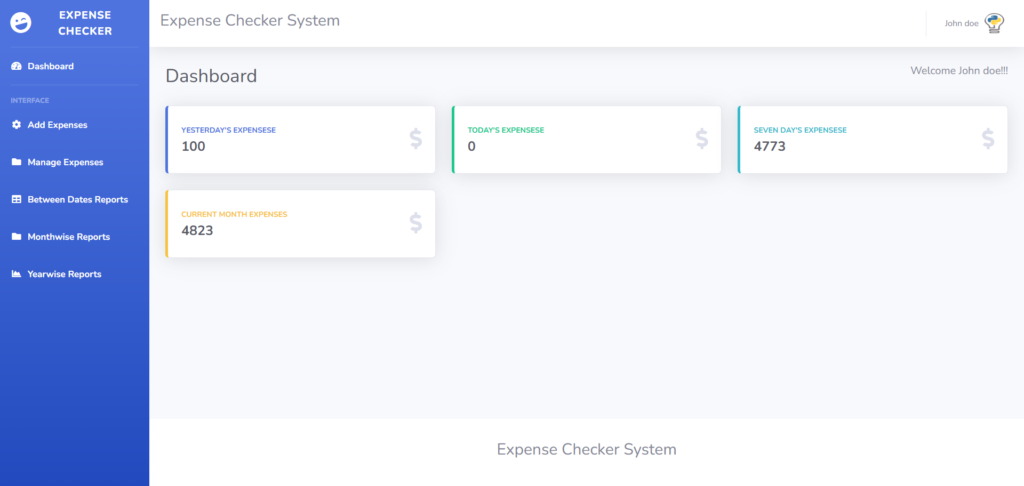Viewport: 1024px width, 486px height.
Task: Click the dollar icon on Today's Expenses card
Action: 702,139
